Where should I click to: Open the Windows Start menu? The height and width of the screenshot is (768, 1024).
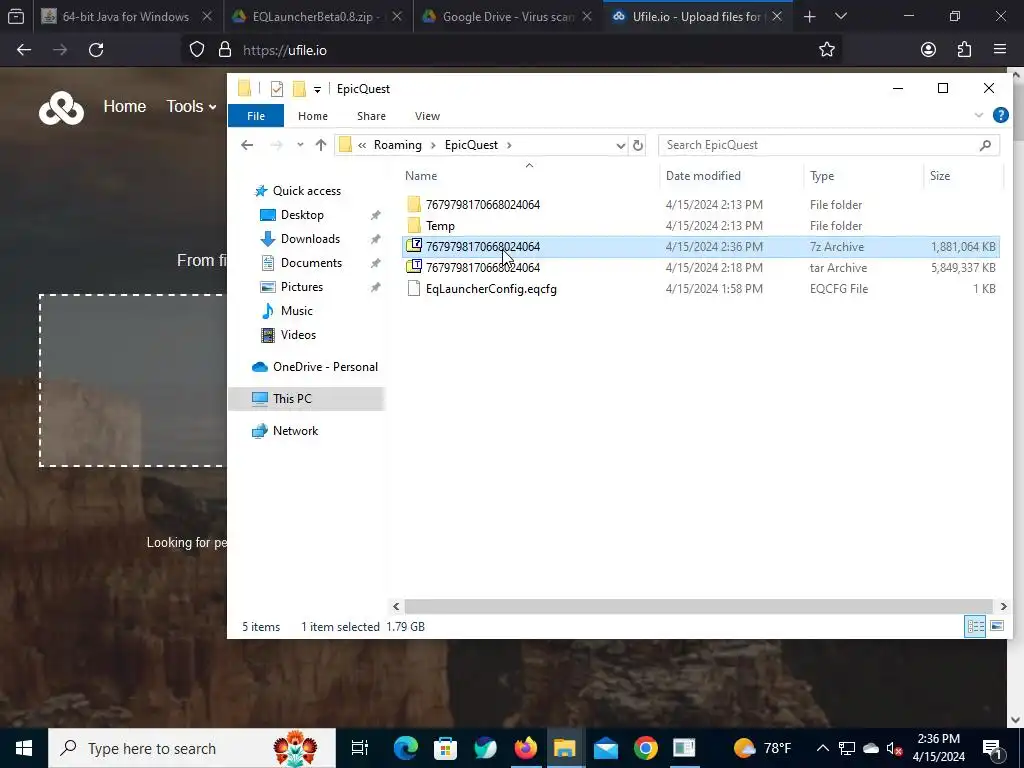pos(24,748)
